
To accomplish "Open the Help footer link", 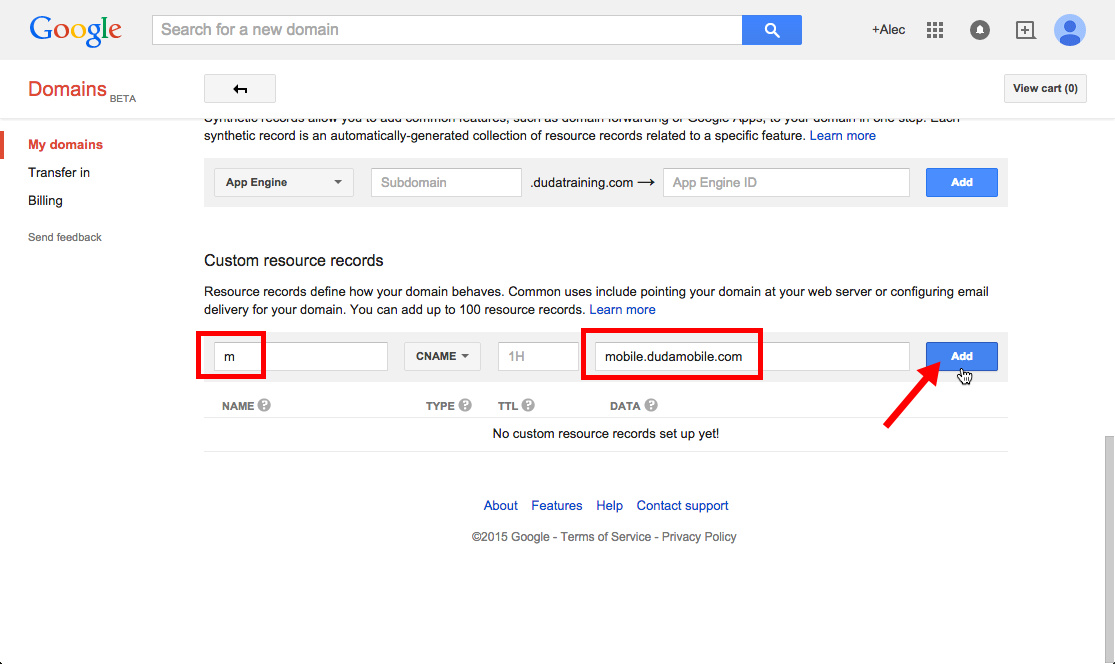I will (609, 505).
